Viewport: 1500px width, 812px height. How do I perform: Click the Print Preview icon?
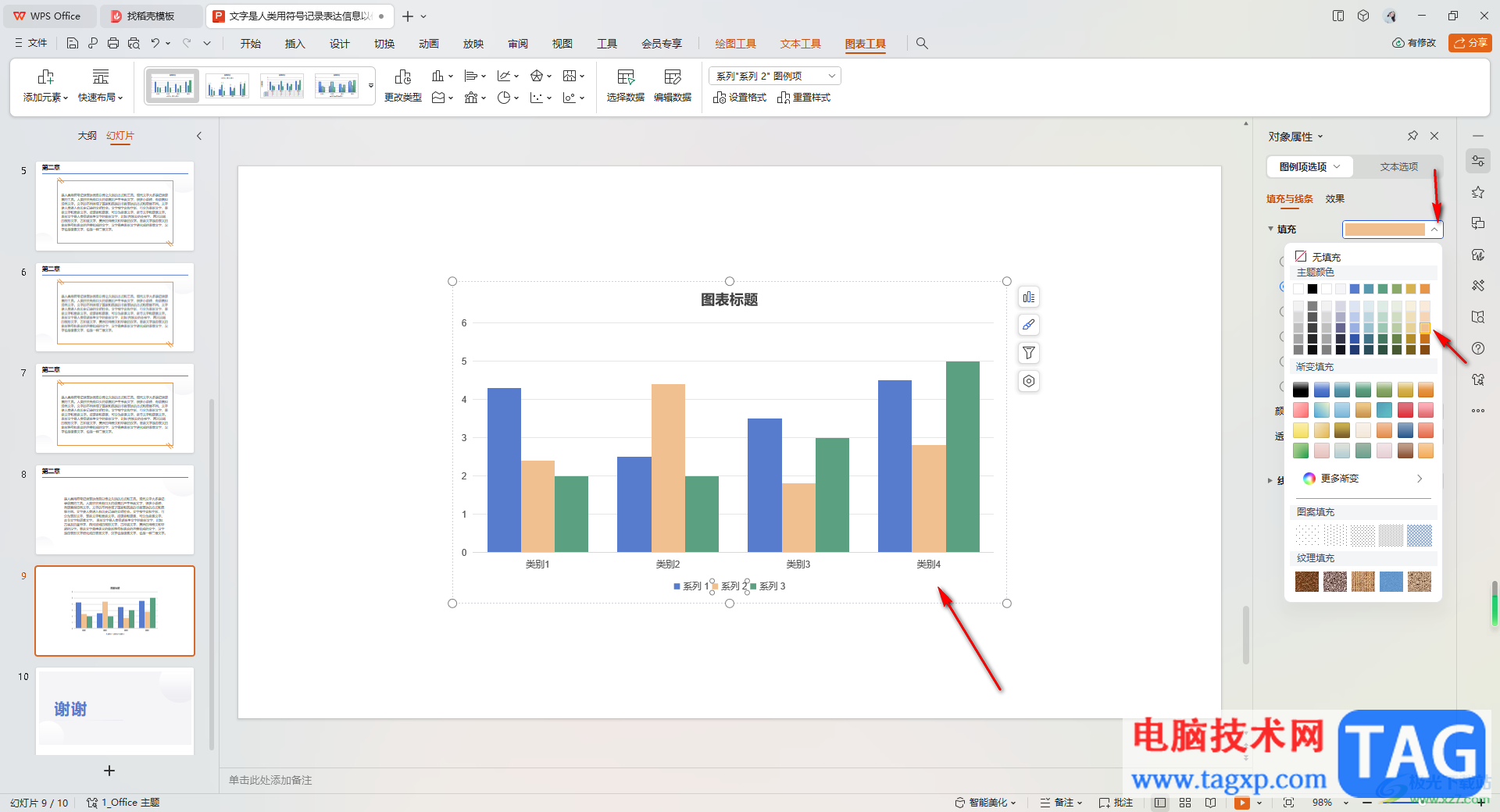click(134, 44)
